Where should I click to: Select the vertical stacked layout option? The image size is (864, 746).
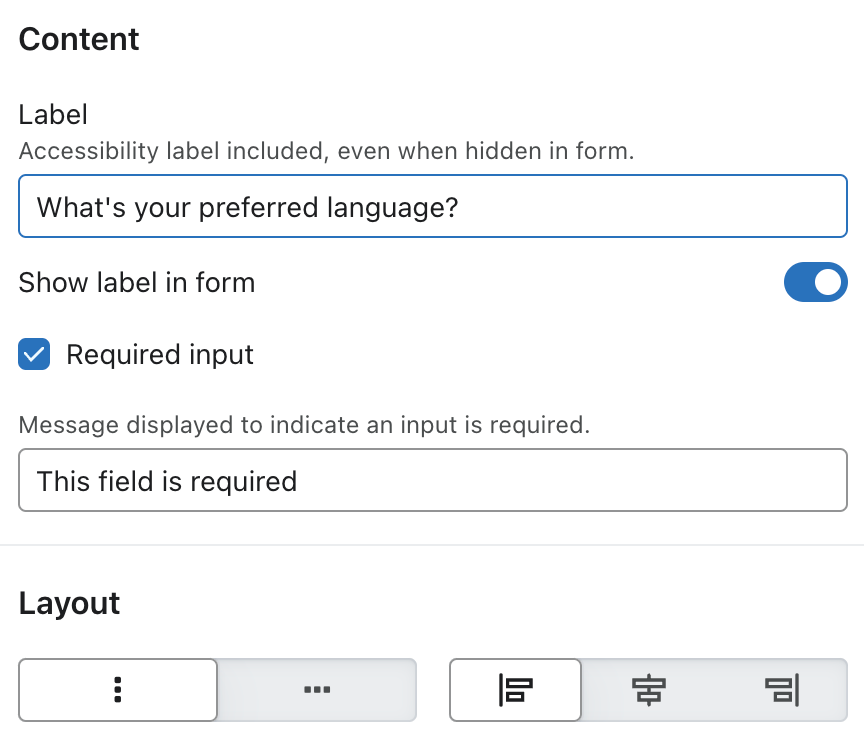tap(118, 689)
